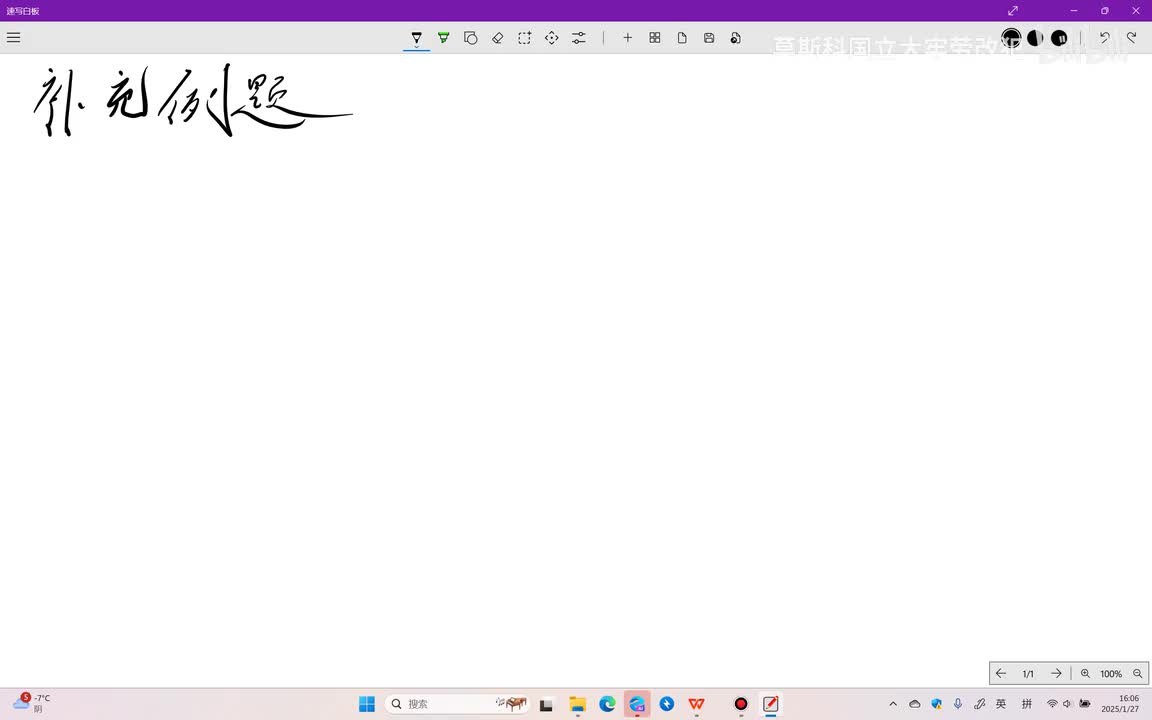Select the third black circle swatch
Image resolution: width=1152 pixels, height=720 pixels.
pos(1059,37)
